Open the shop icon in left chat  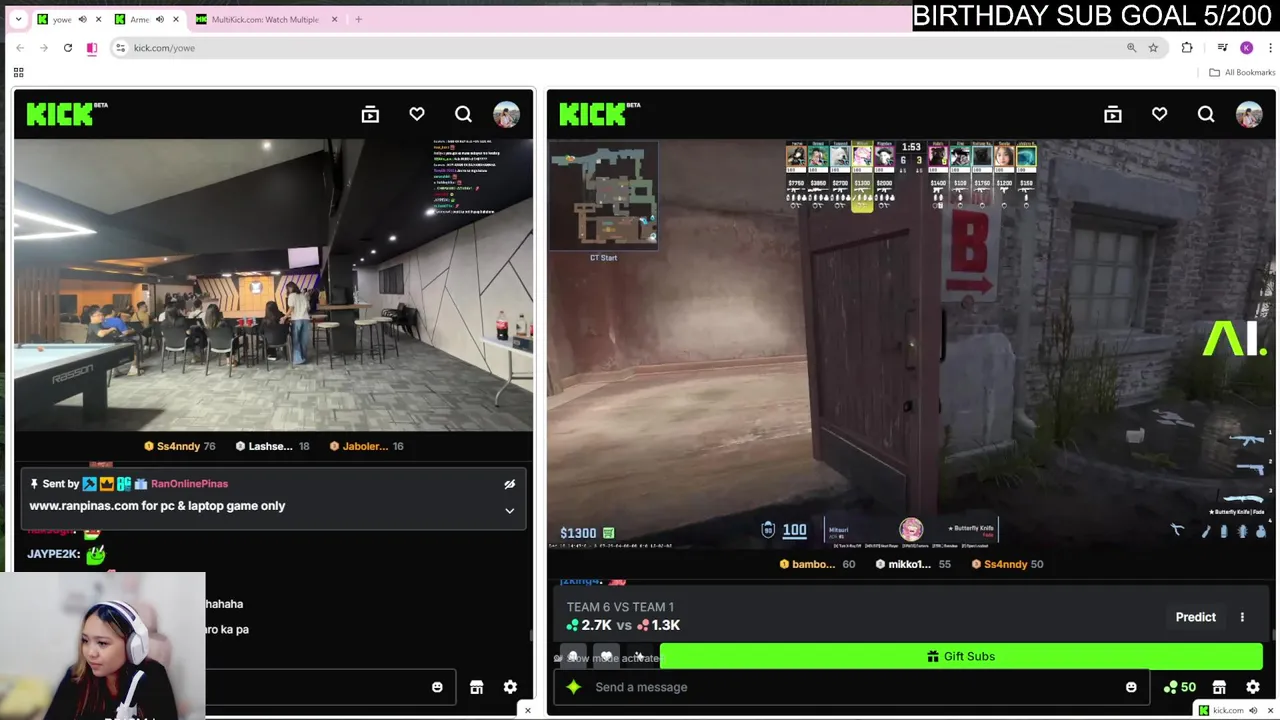pyautogui.click(x=476, y=687)
